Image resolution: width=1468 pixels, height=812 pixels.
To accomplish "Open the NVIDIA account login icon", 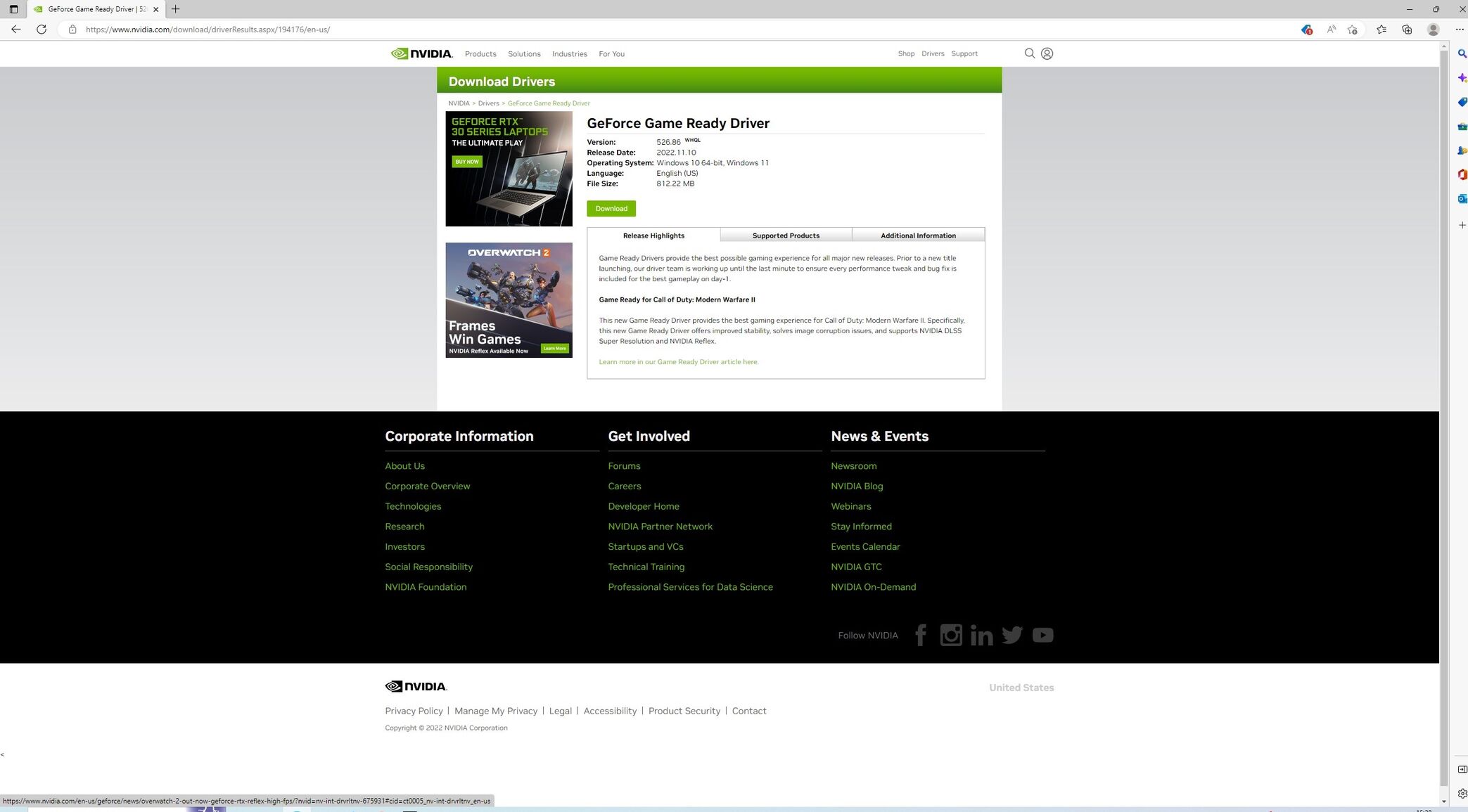I will coord(1047,53).
